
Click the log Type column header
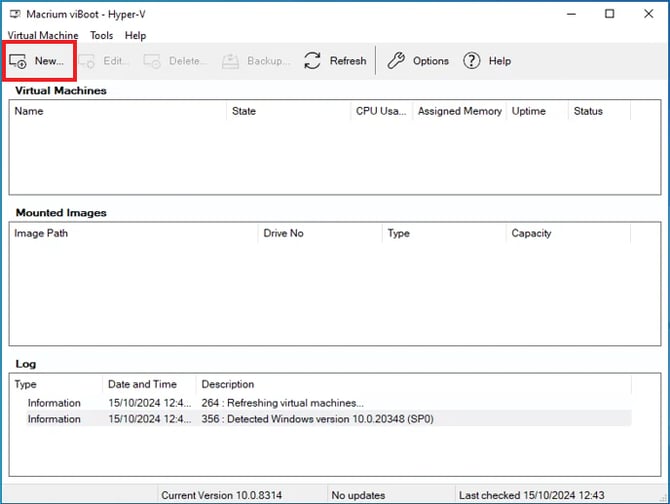pos(56,384)
